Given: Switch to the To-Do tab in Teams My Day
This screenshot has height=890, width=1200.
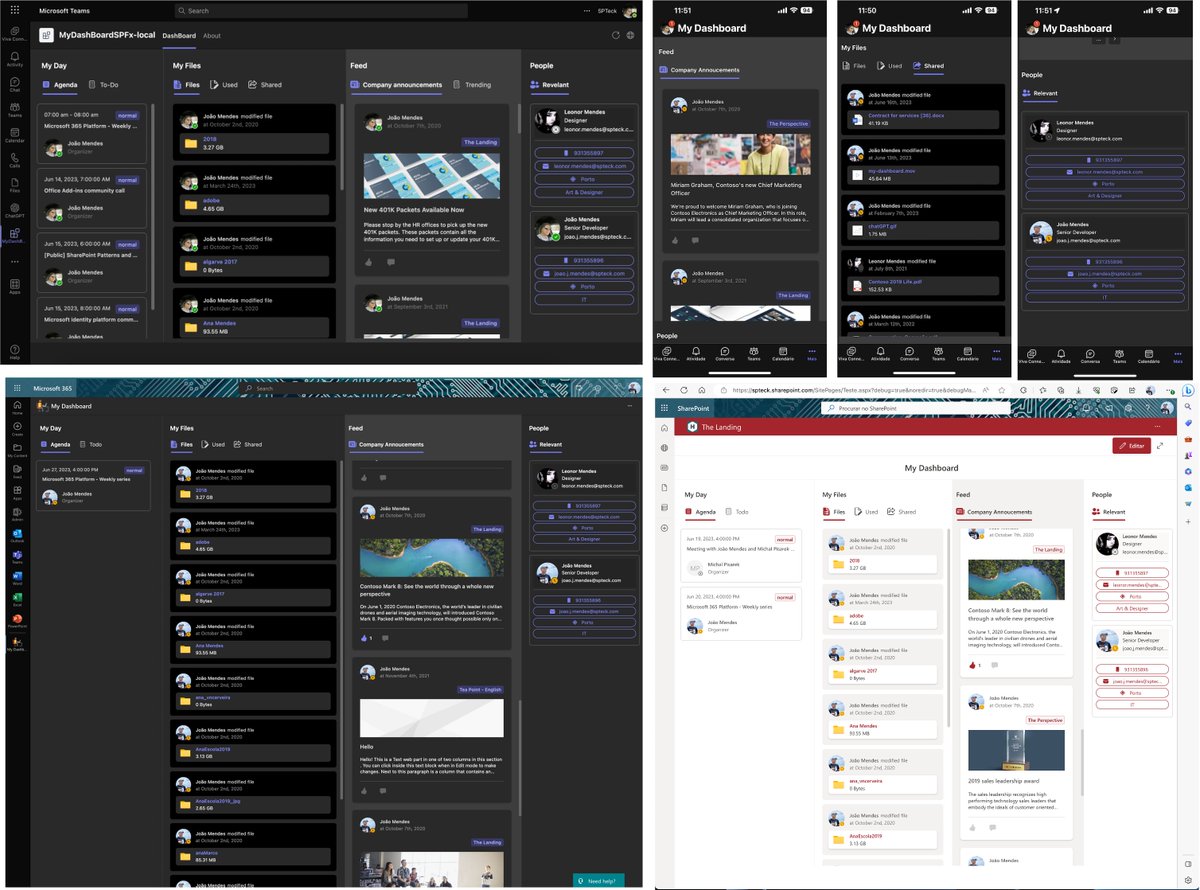Looking at the screenshot, I should tap(103, 85).
